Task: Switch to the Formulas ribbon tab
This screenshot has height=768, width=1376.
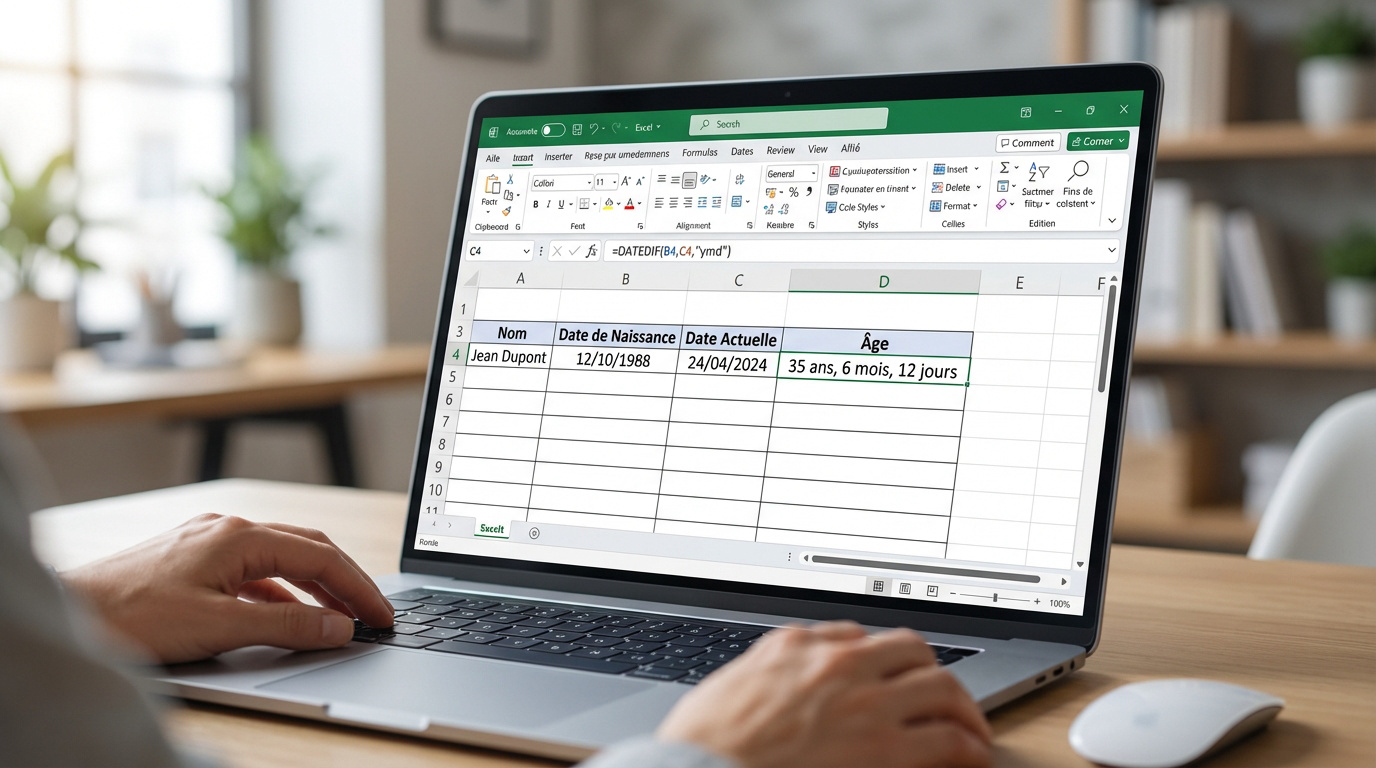Action: tap(700, 151)
